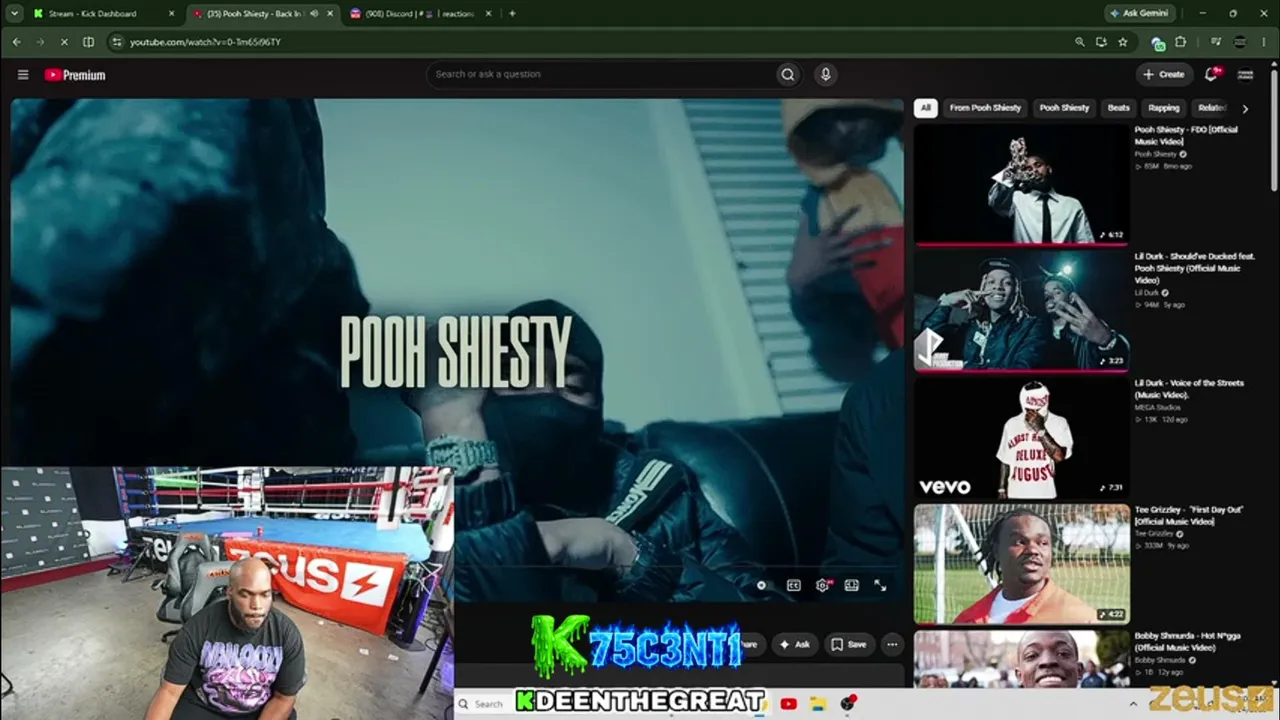
Task: Open YouTube from the taskbar
Action: coord(788,704)
